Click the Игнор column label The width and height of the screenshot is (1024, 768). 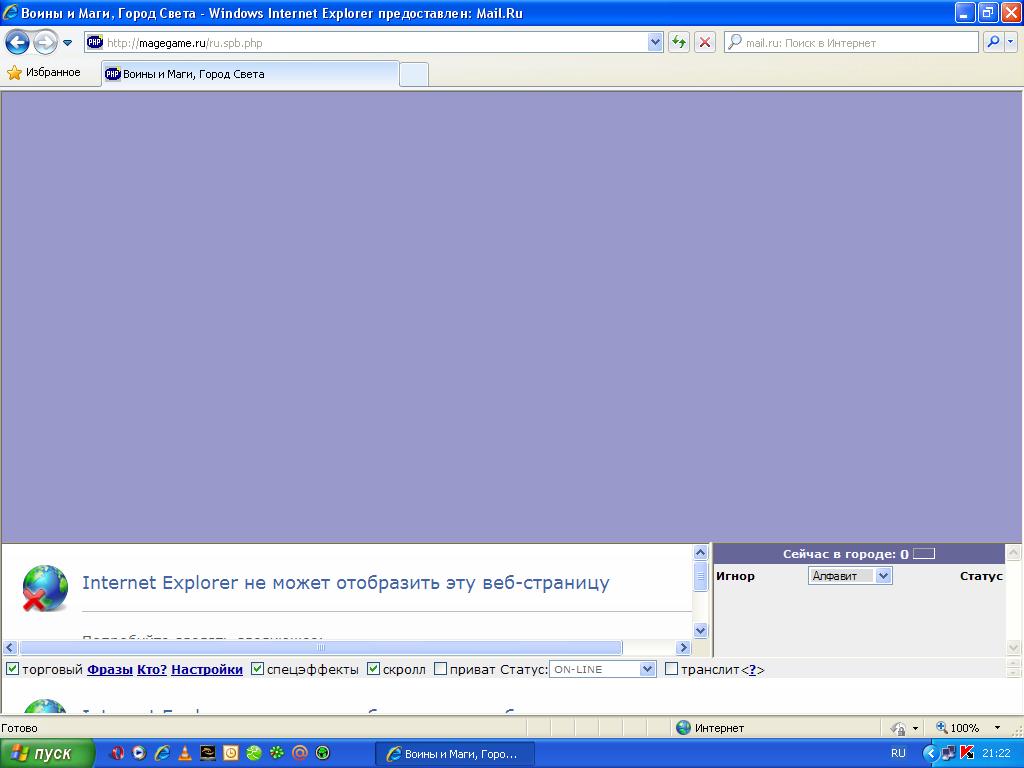735,576
